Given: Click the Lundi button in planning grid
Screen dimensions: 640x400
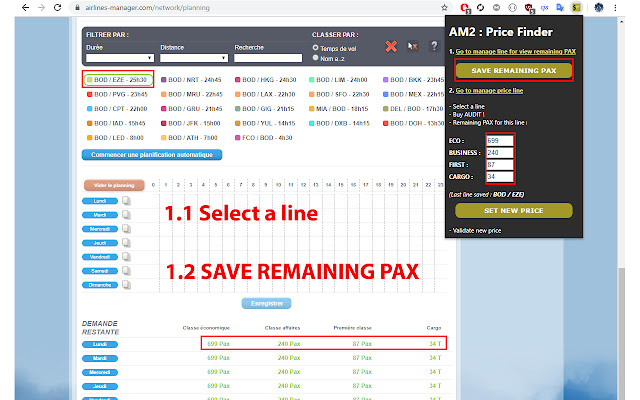Looking at the screenshot, I should (100, 201).
